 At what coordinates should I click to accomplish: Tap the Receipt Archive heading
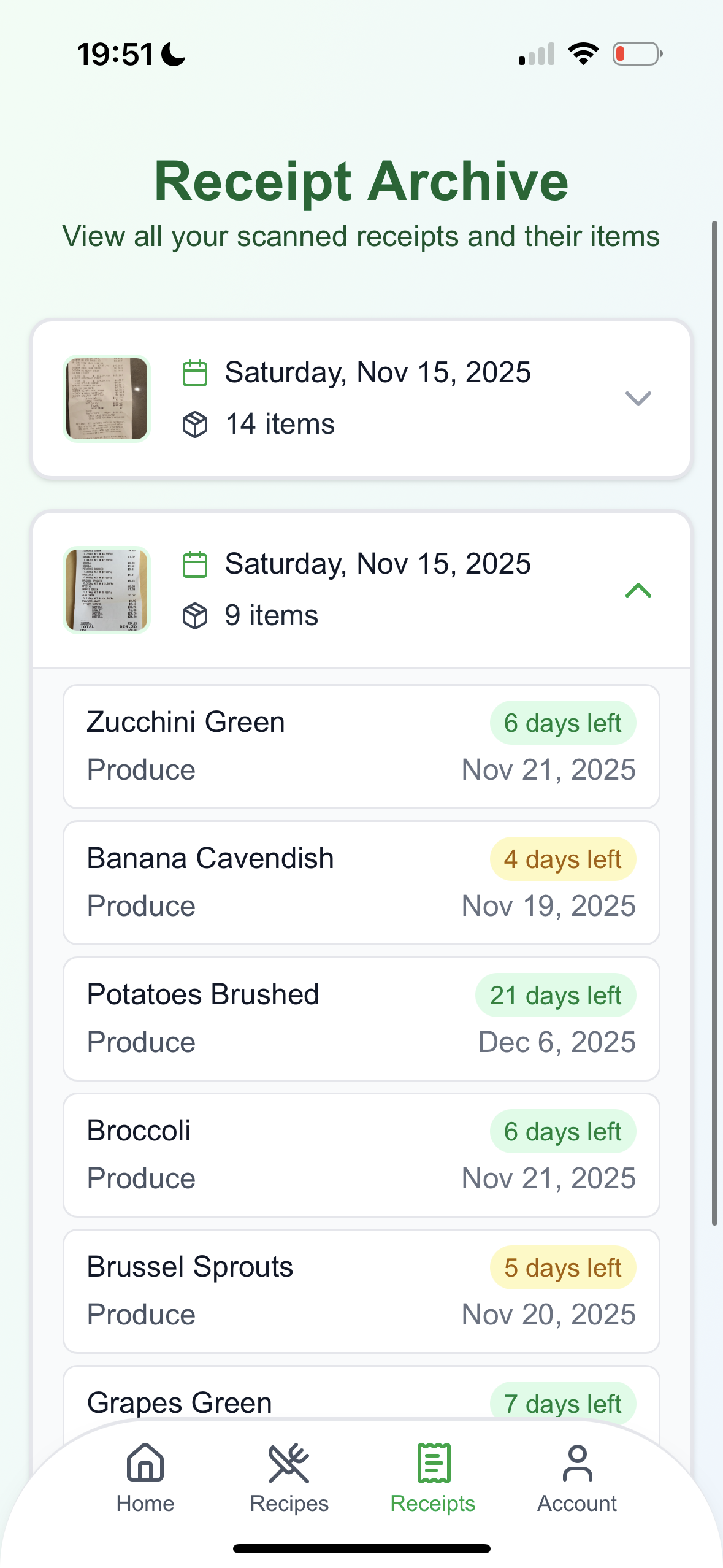[x=361, y=181]
